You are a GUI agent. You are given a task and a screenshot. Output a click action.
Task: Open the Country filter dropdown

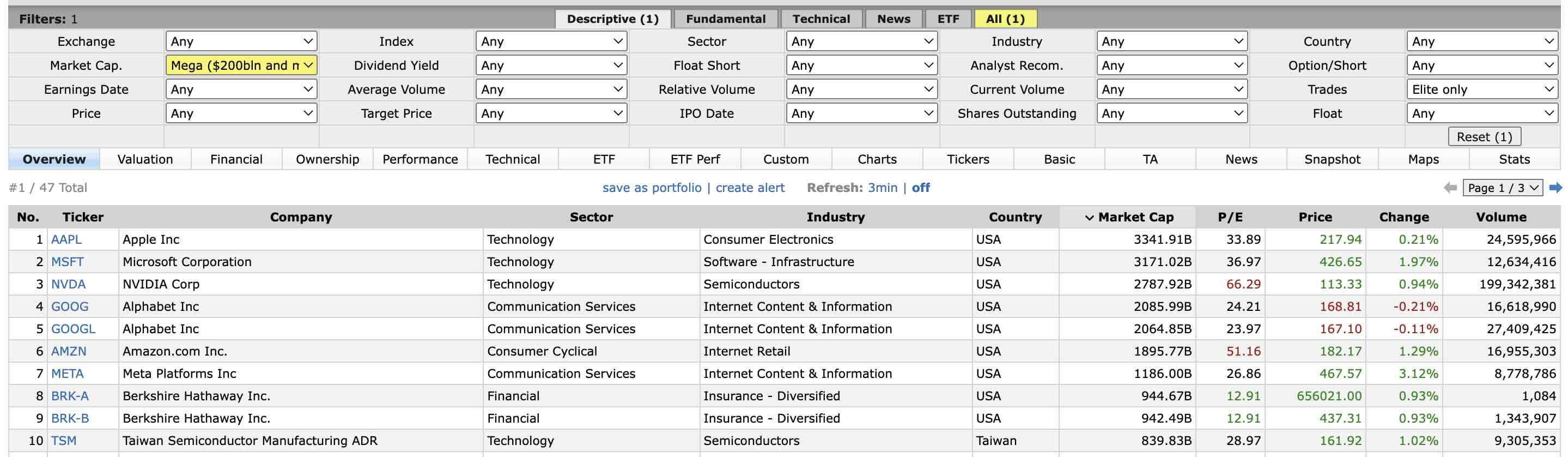1482,41
